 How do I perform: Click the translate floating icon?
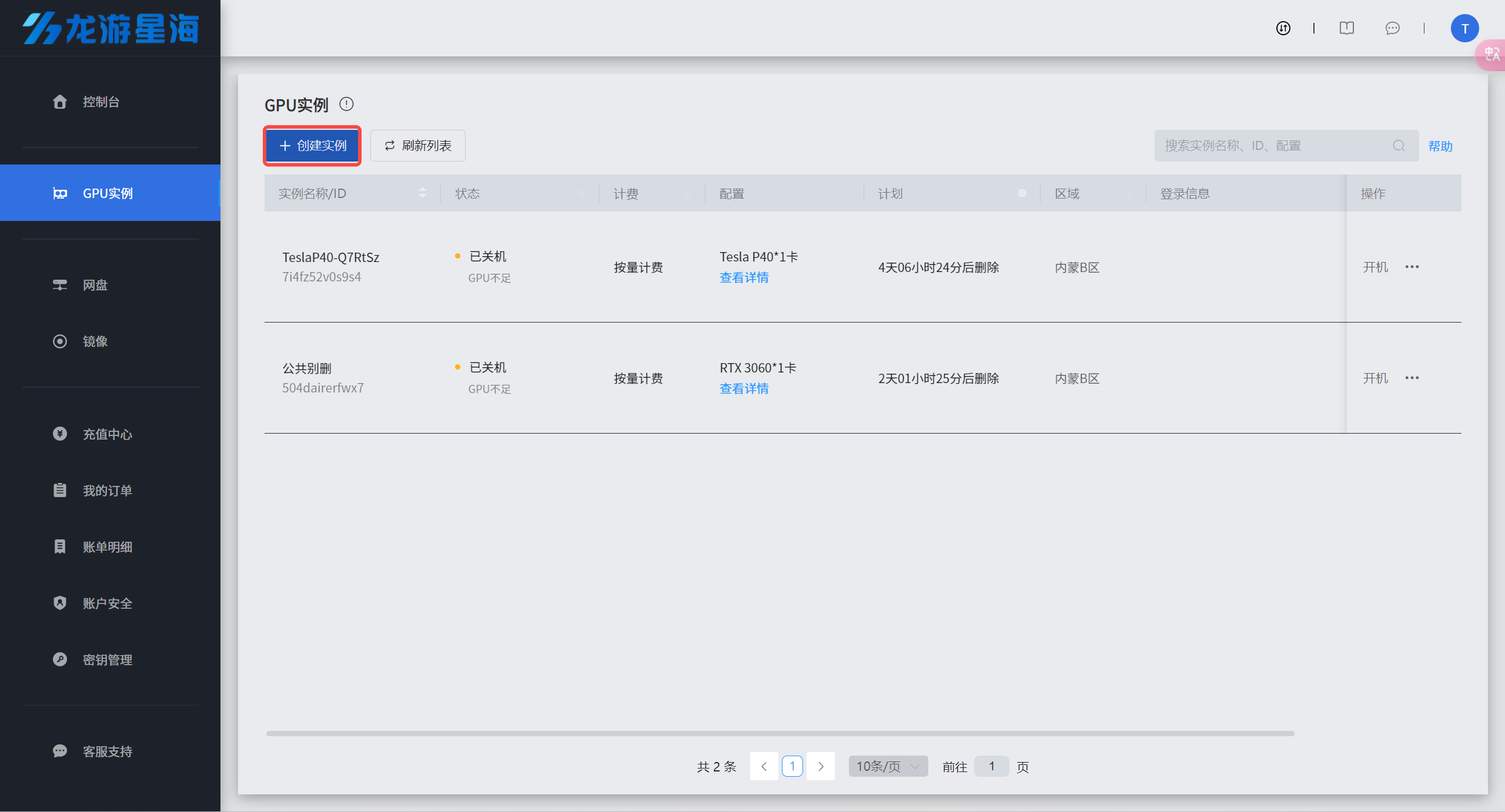[x=1491, y=55]
